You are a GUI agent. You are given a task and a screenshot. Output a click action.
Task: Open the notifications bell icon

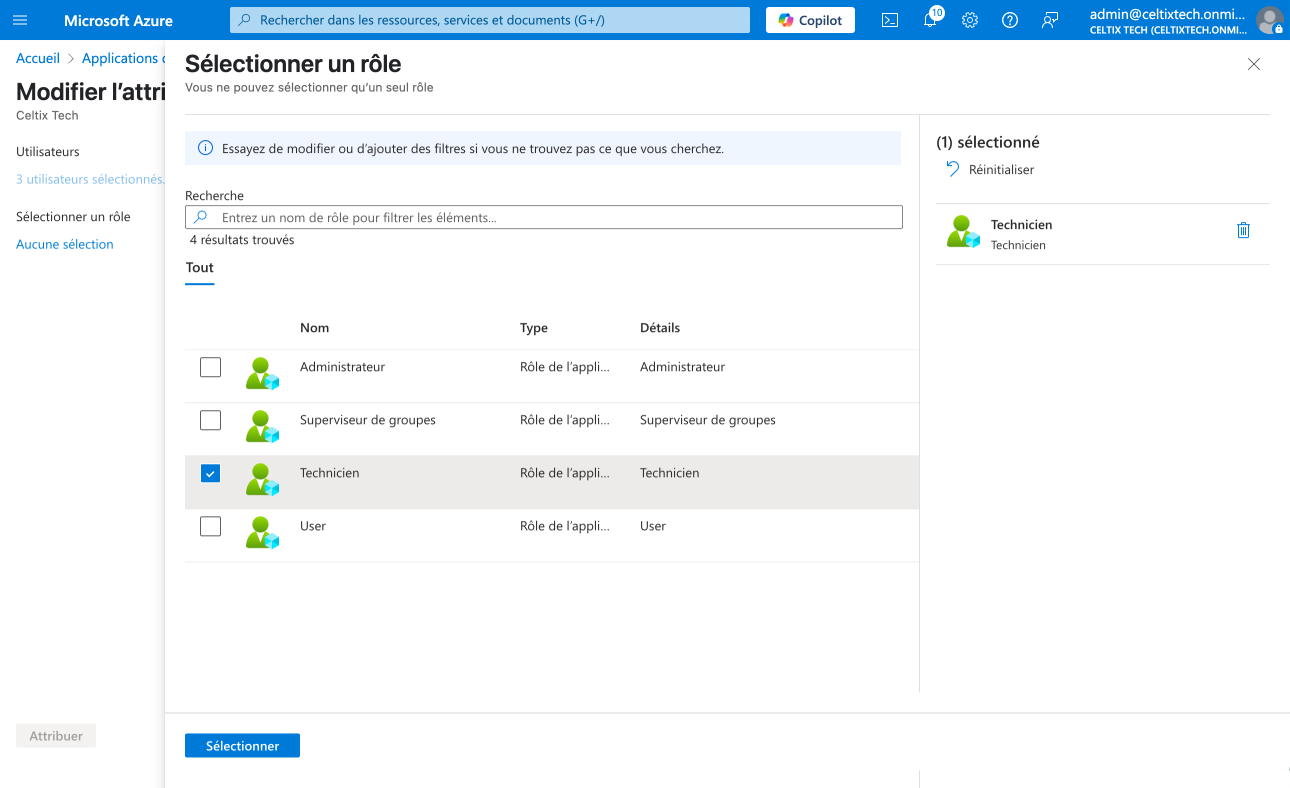click(x=930, y=20)
